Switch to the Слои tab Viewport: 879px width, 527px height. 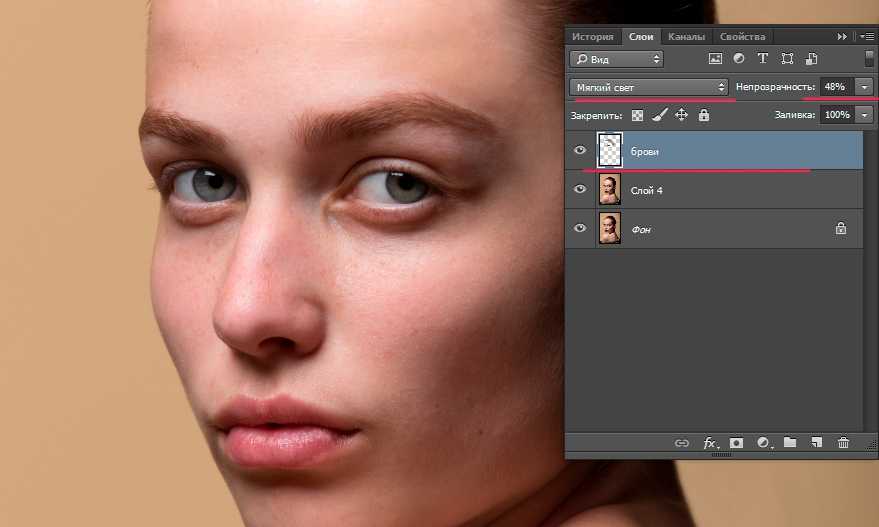click(x=641, y=36)
